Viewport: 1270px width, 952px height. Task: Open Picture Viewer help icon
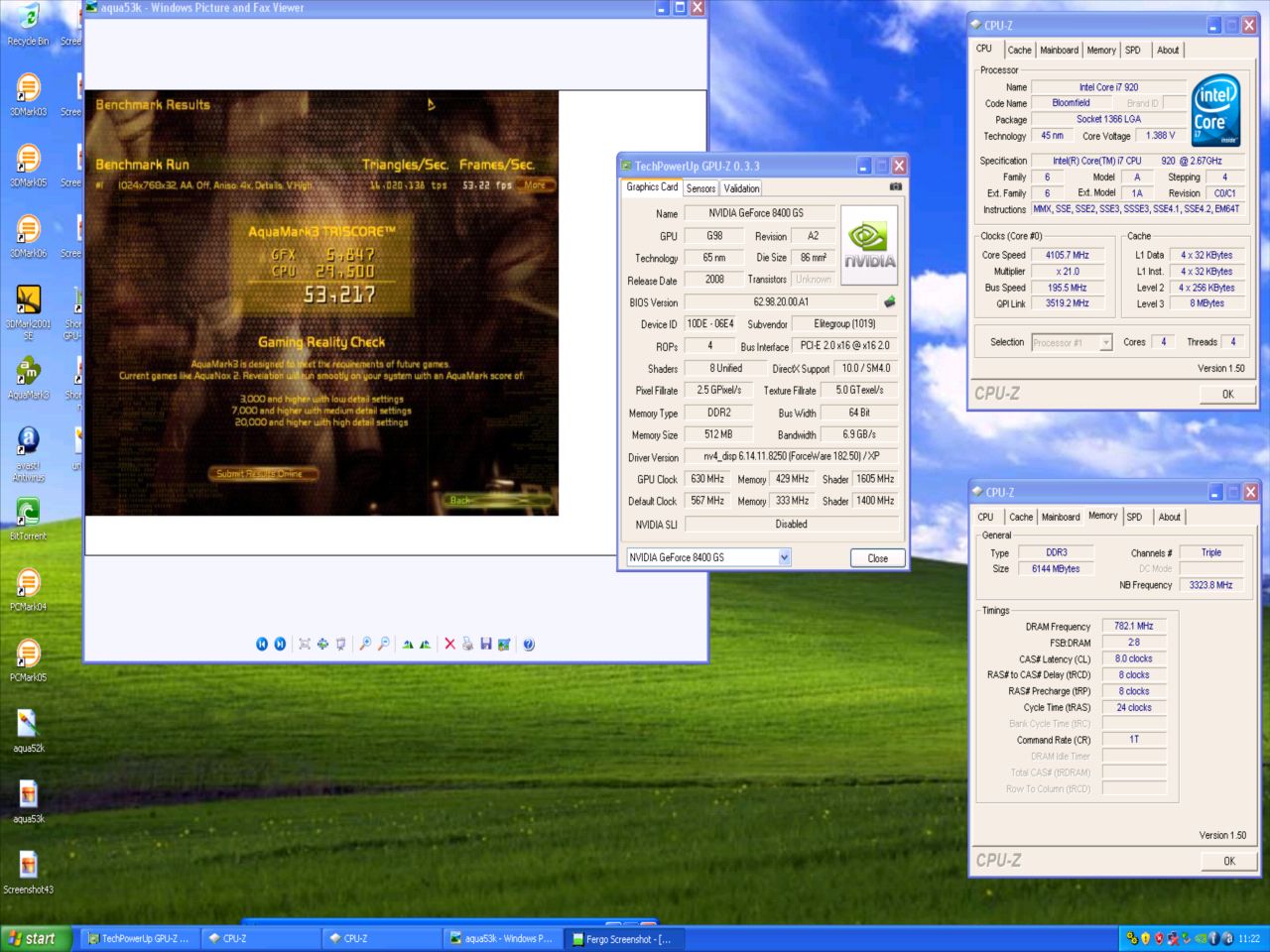click(x=529, y=644)
